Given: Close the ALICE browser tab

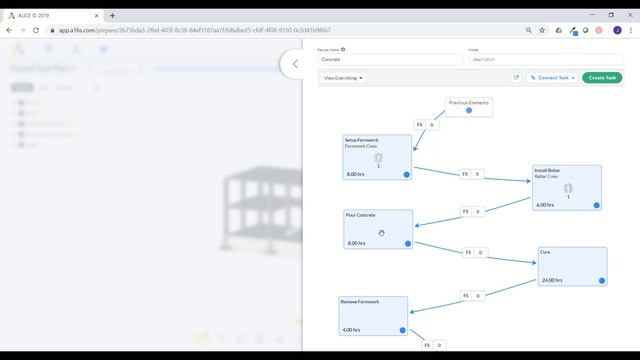Looking at the screenshot, I should click(x=97, y=16).
